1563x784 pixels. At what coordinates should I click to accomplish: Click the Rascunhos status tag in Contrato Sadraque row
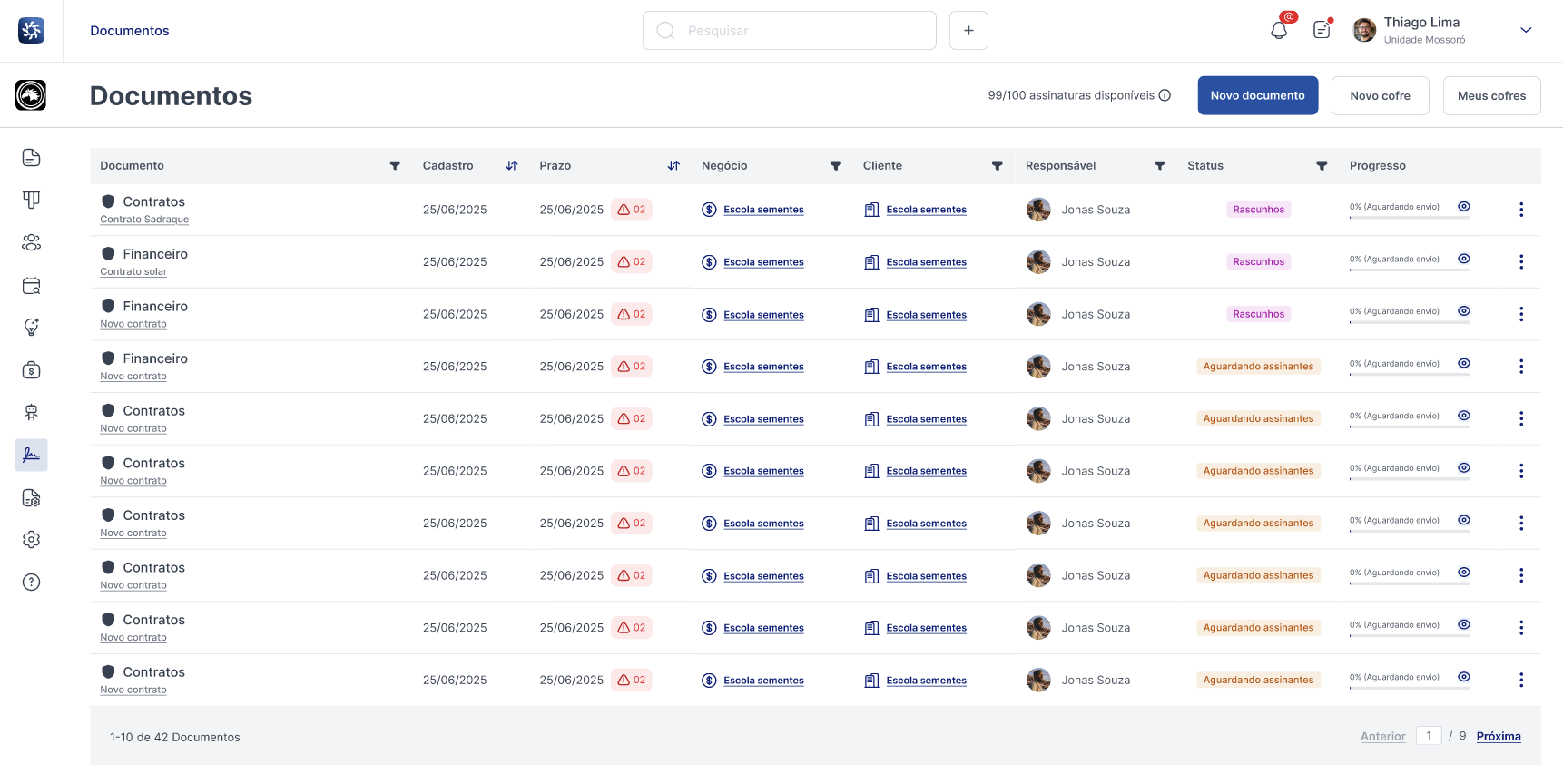tap(1258, 210)
